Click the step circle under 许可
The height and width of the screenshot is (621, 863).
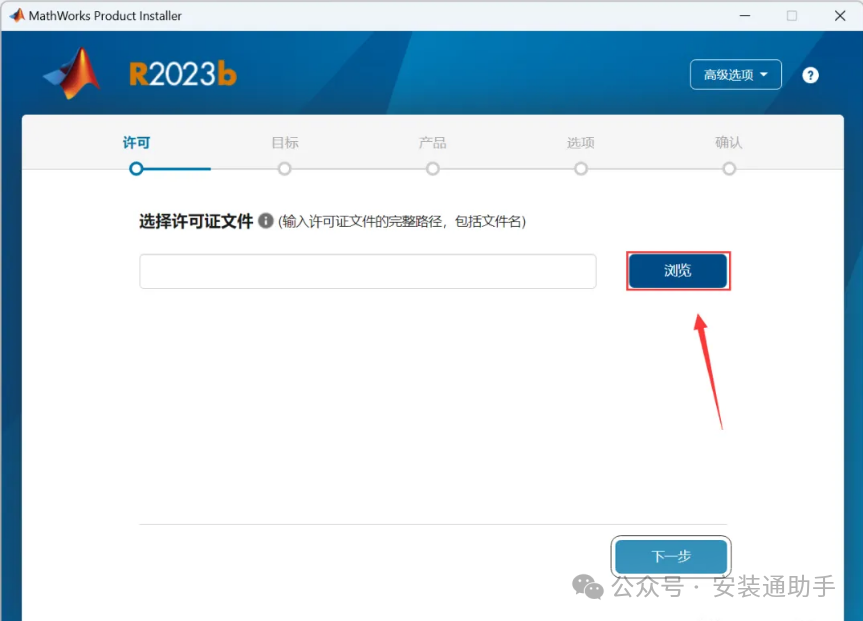pyautogui.click(x=136, y=168)
